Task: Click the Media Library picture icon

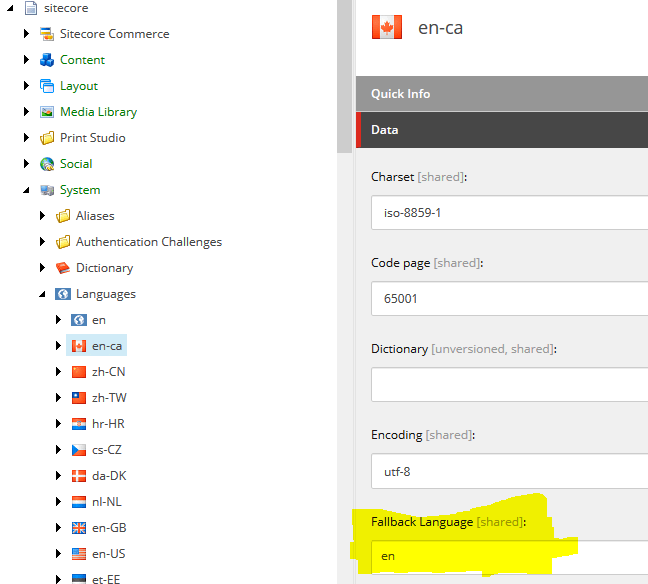Action: (x=47, y=112)
